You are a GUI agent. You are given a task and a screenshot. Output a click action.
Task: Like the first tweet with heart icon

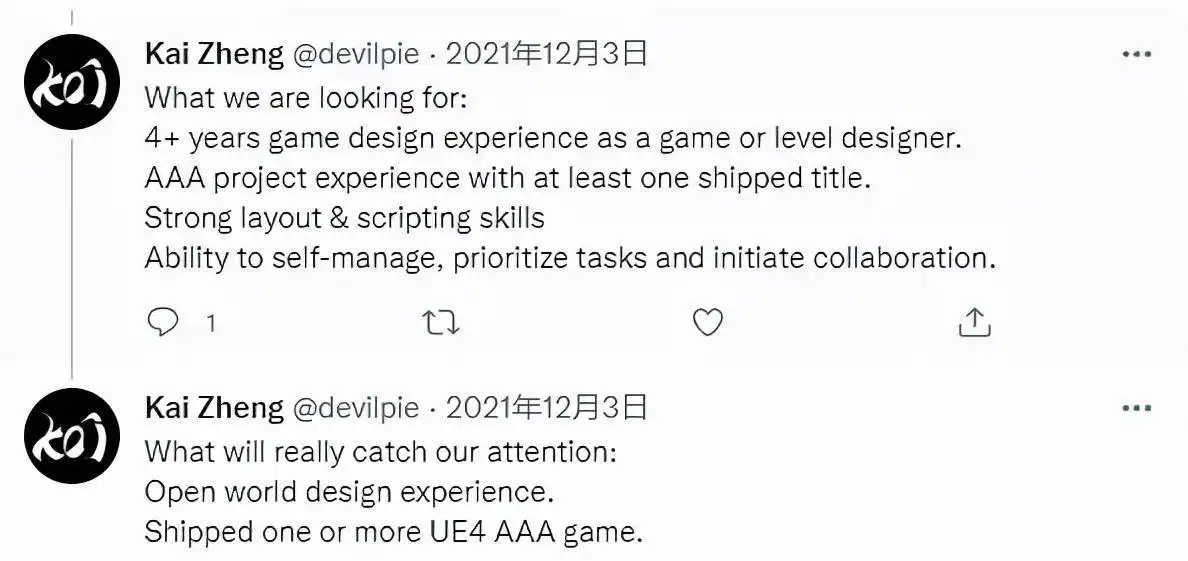coord(708,323)
